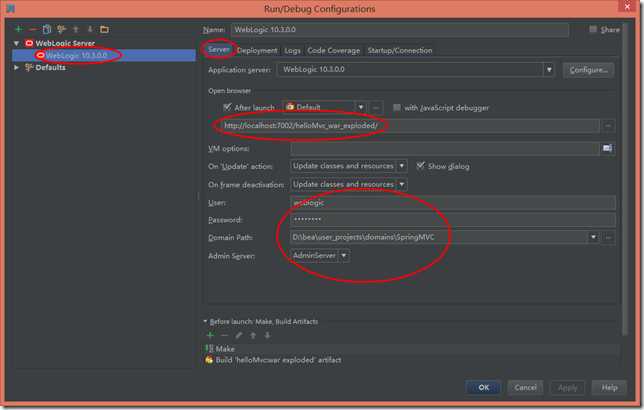This screenshot has width=644, height=410.
Task: Switch to the Deployment tab
Action: [257, 51]
